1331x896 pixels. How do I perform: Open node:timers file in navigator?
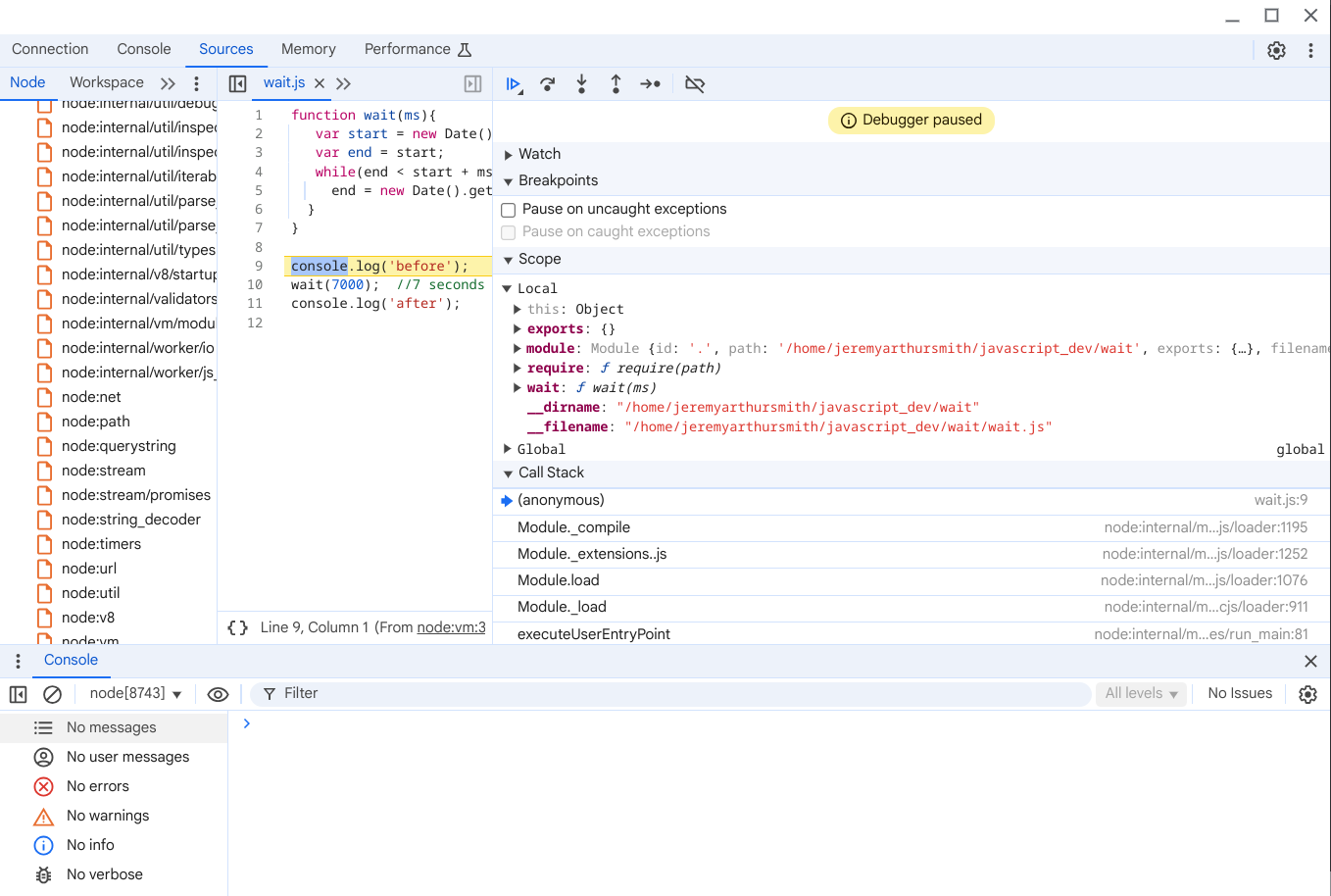tap(101, 544)
